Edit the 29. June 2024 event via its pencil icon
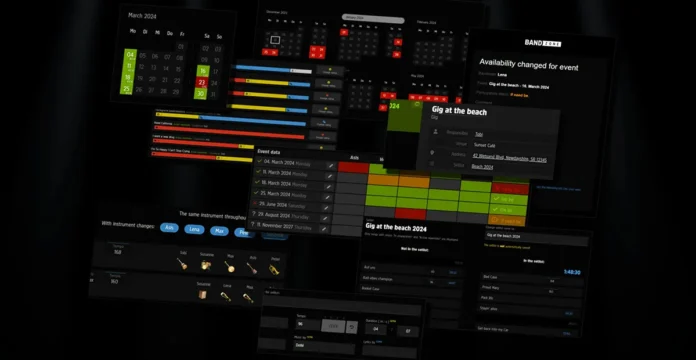696x360 pixels. pyautogui.click(x=327, y=208)
